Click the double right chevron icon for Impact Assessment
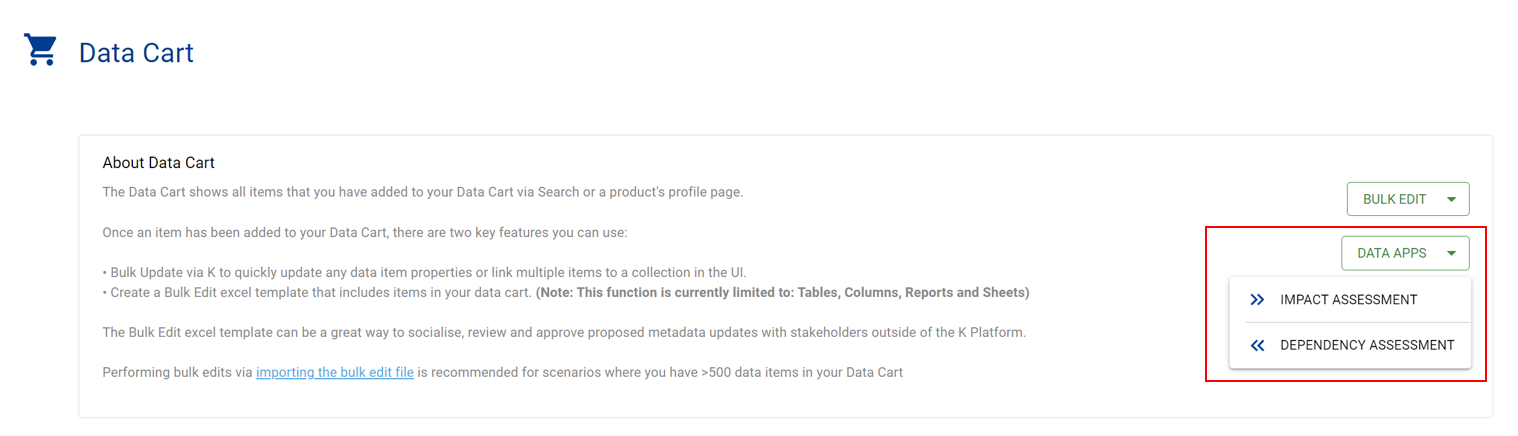This screenshot has height=436, width=1518. 1257,300
